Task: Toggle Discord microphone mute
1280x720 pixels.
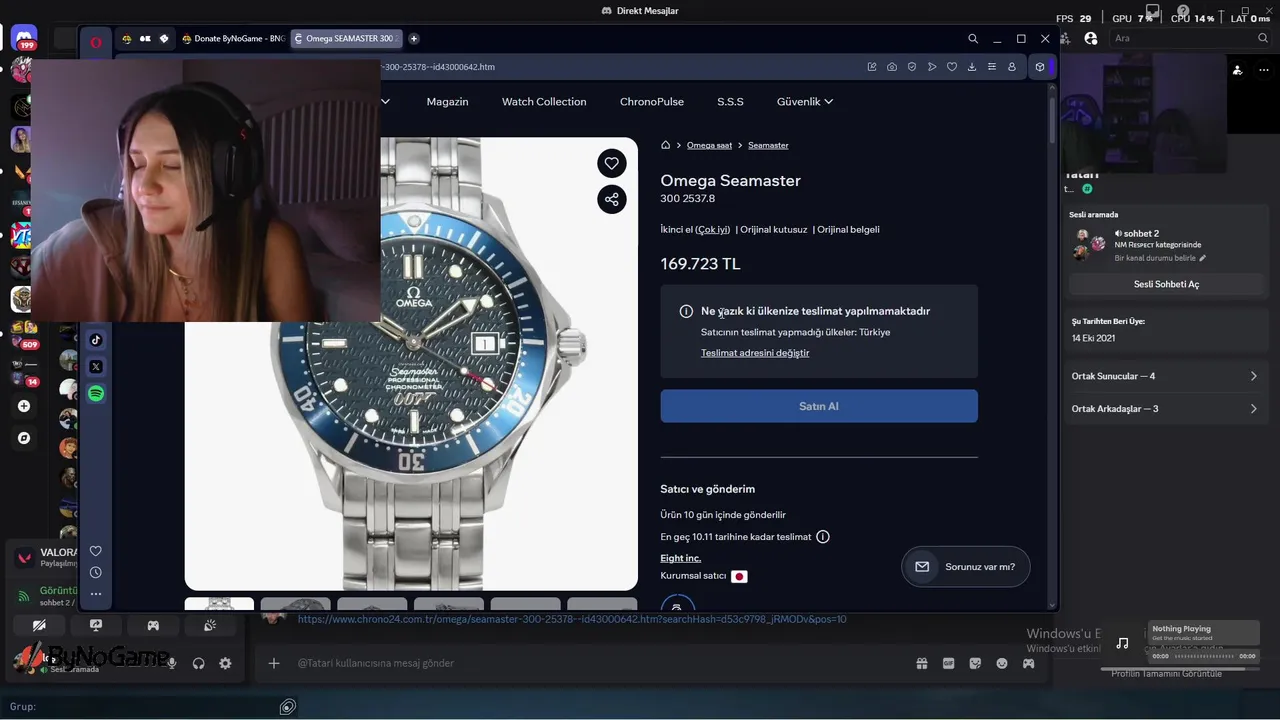Action: click(172, 663)
